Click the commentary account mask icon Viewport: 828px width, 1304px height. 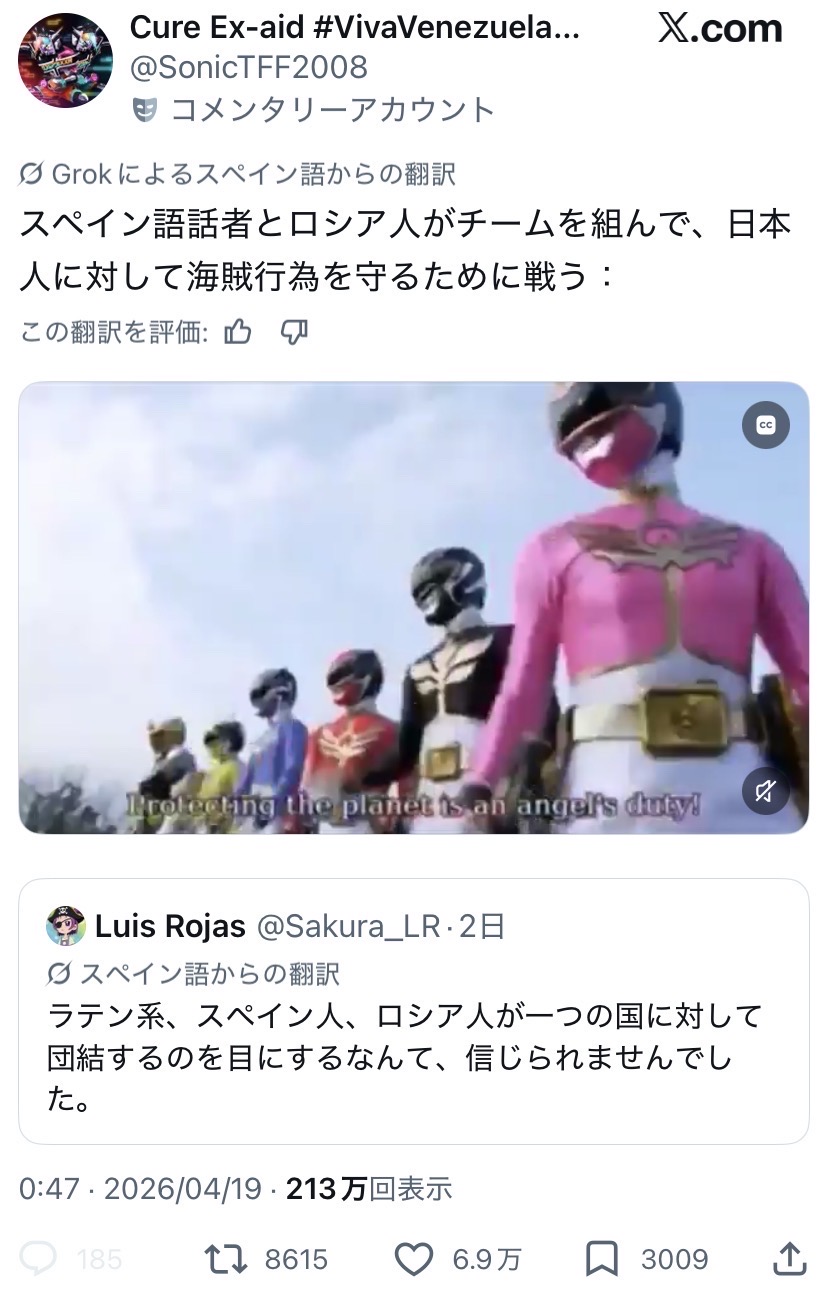coord(145,109)
